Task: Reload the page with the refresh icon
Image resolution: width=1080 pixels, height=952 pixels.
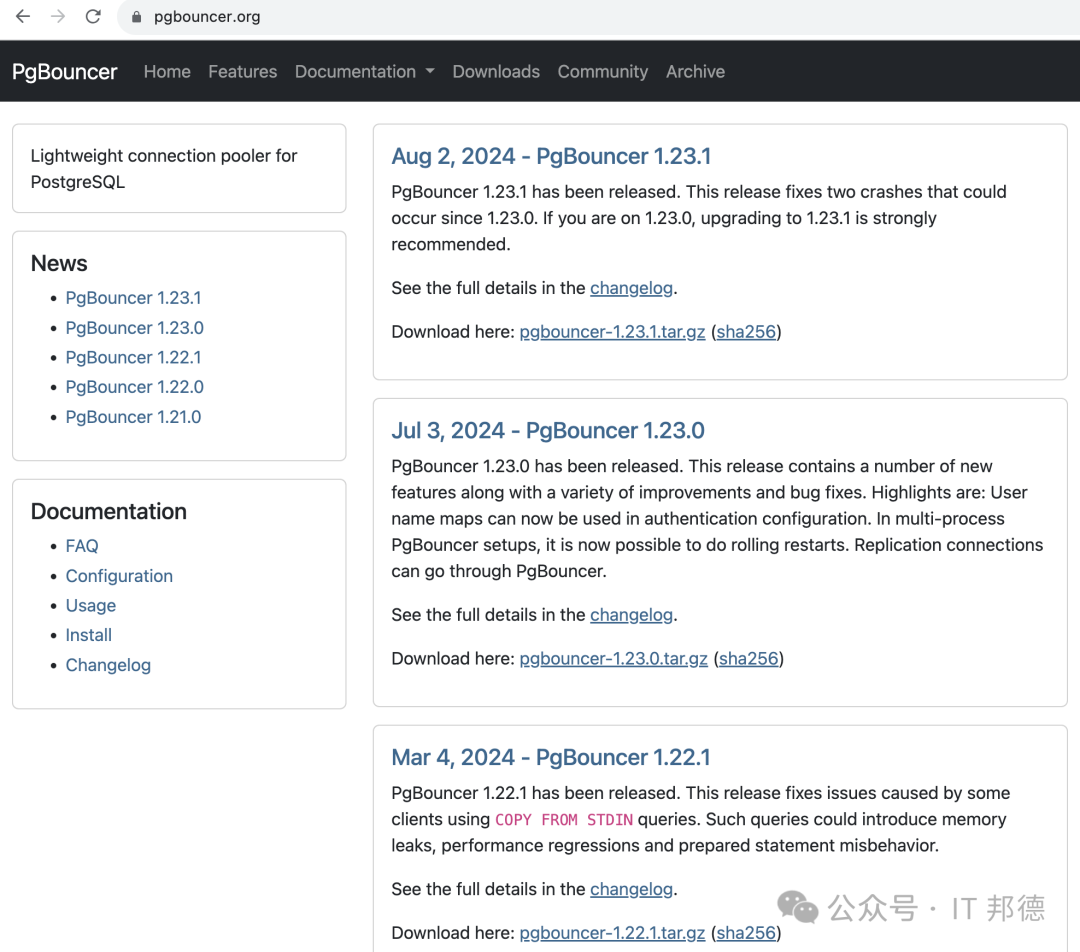Action: [x=93, y=17]
